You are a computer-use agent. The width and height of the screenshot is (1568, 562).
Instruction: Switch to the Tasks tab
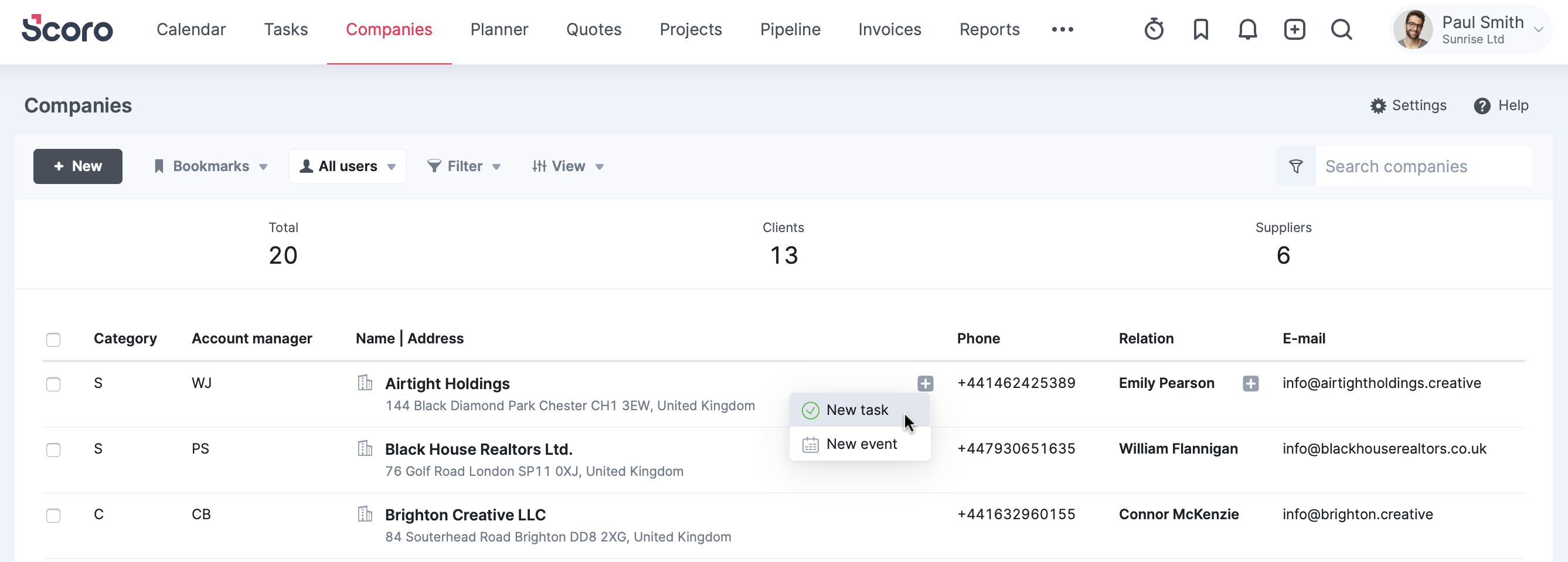[x=285, y=29]
